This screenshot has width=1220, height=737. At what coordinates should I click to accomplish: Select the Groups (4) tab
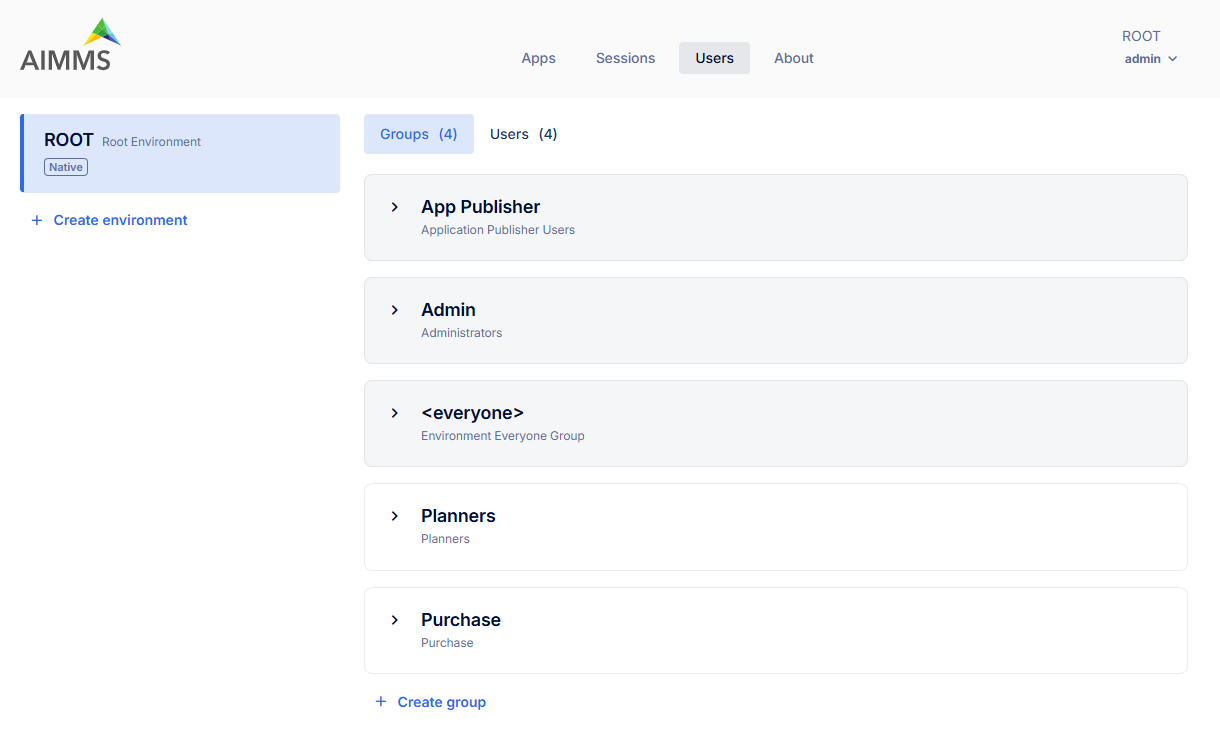(418, 133)
